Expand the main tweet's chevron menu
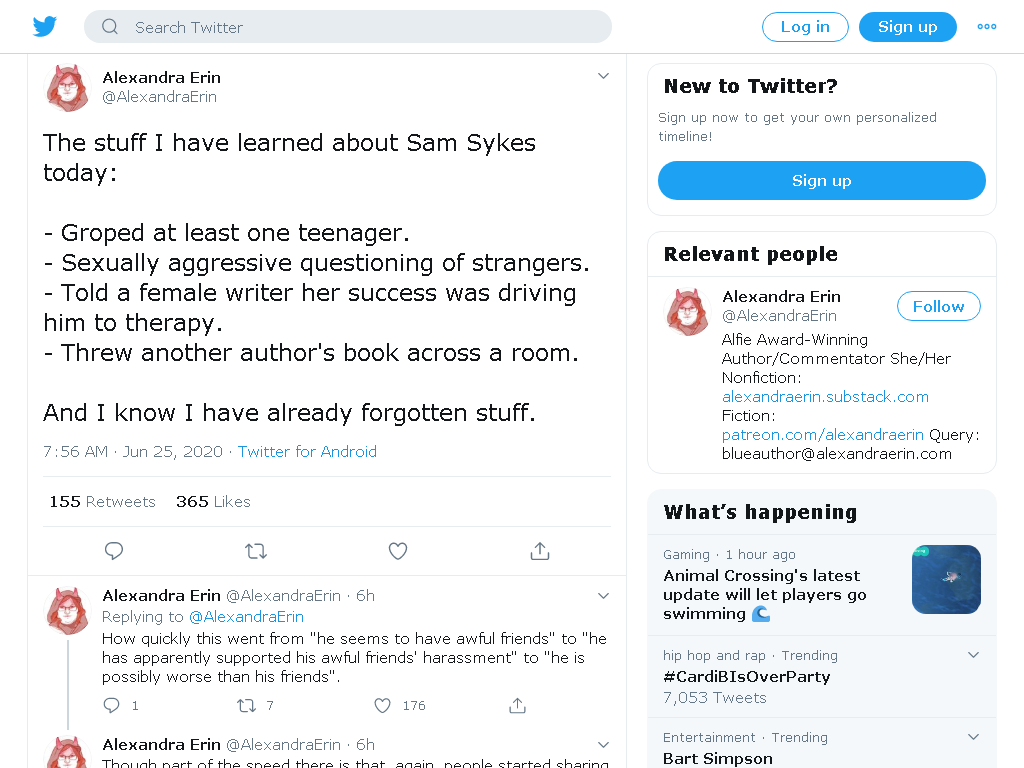 tap(603, 76)
